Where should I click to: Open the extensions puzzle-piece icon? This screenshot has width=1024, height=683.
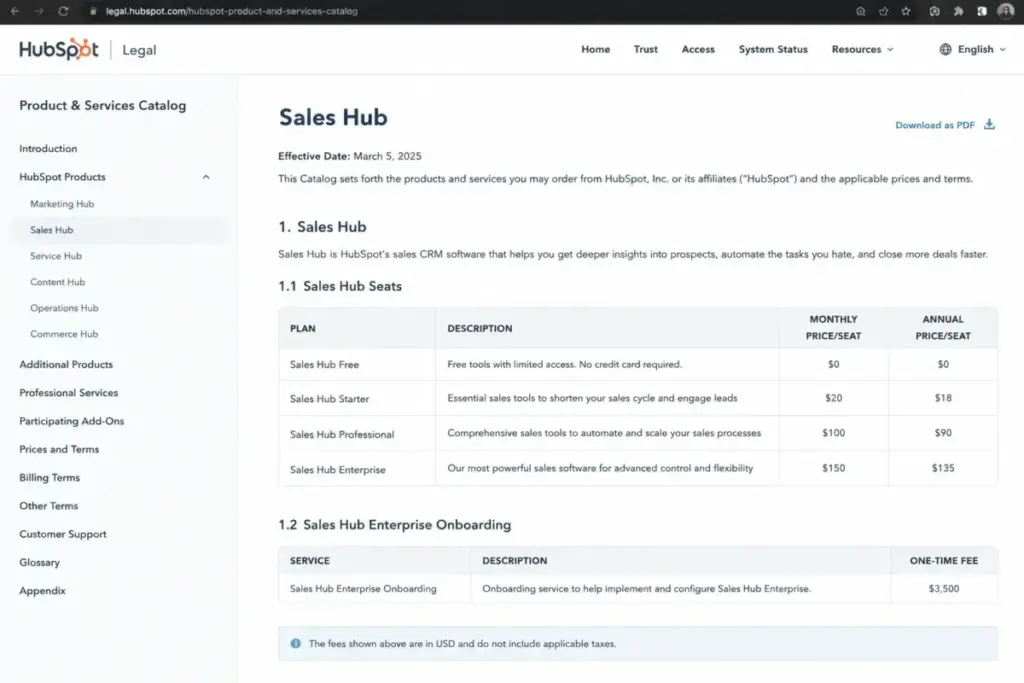[x=958, y=11]
